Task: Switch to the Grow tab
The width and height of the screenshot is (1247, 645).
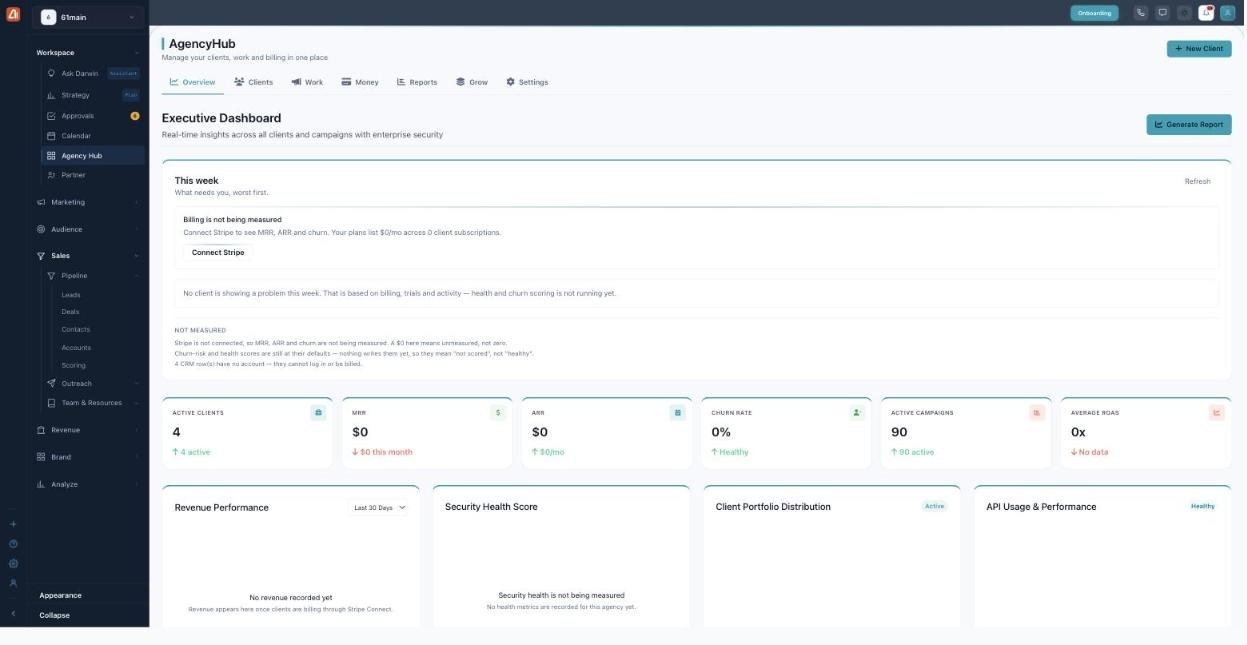Action: tap(472, 82)
